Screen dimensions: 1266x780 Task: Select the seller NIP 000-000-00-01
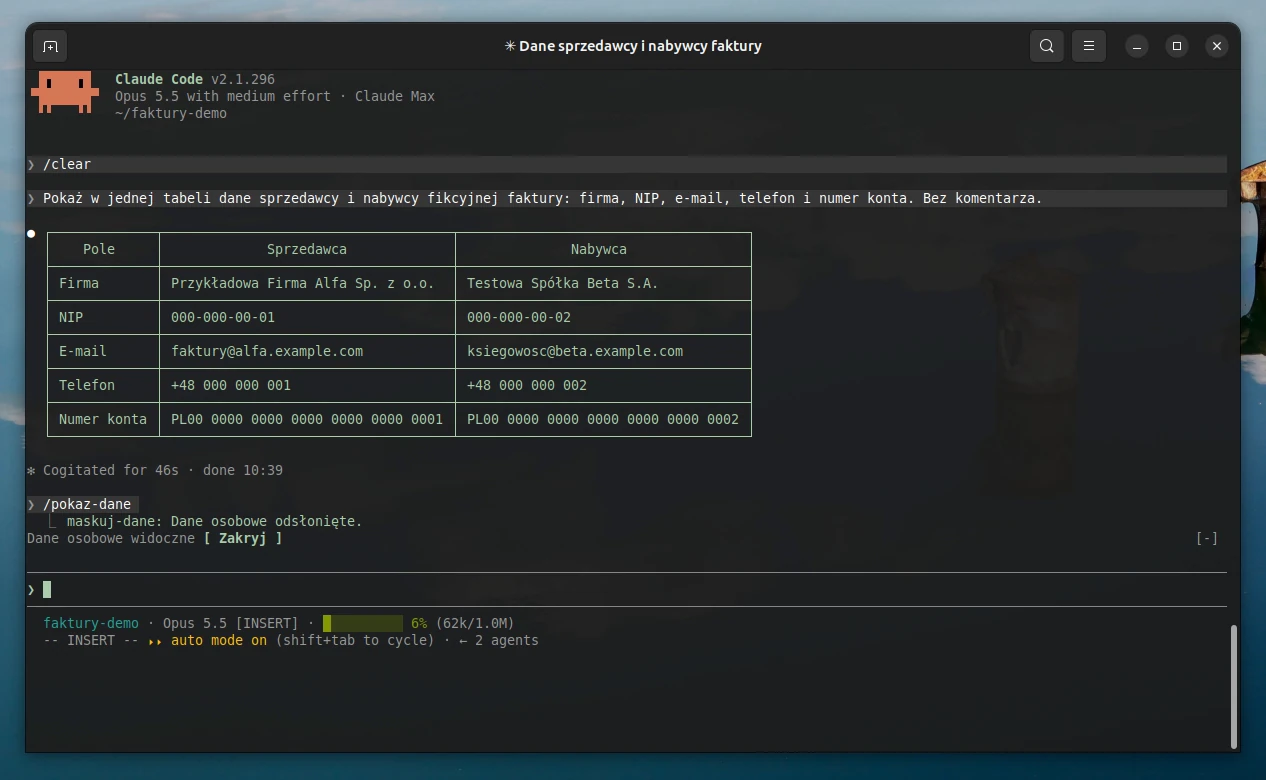pyautogui.click(x=223, y=317)
